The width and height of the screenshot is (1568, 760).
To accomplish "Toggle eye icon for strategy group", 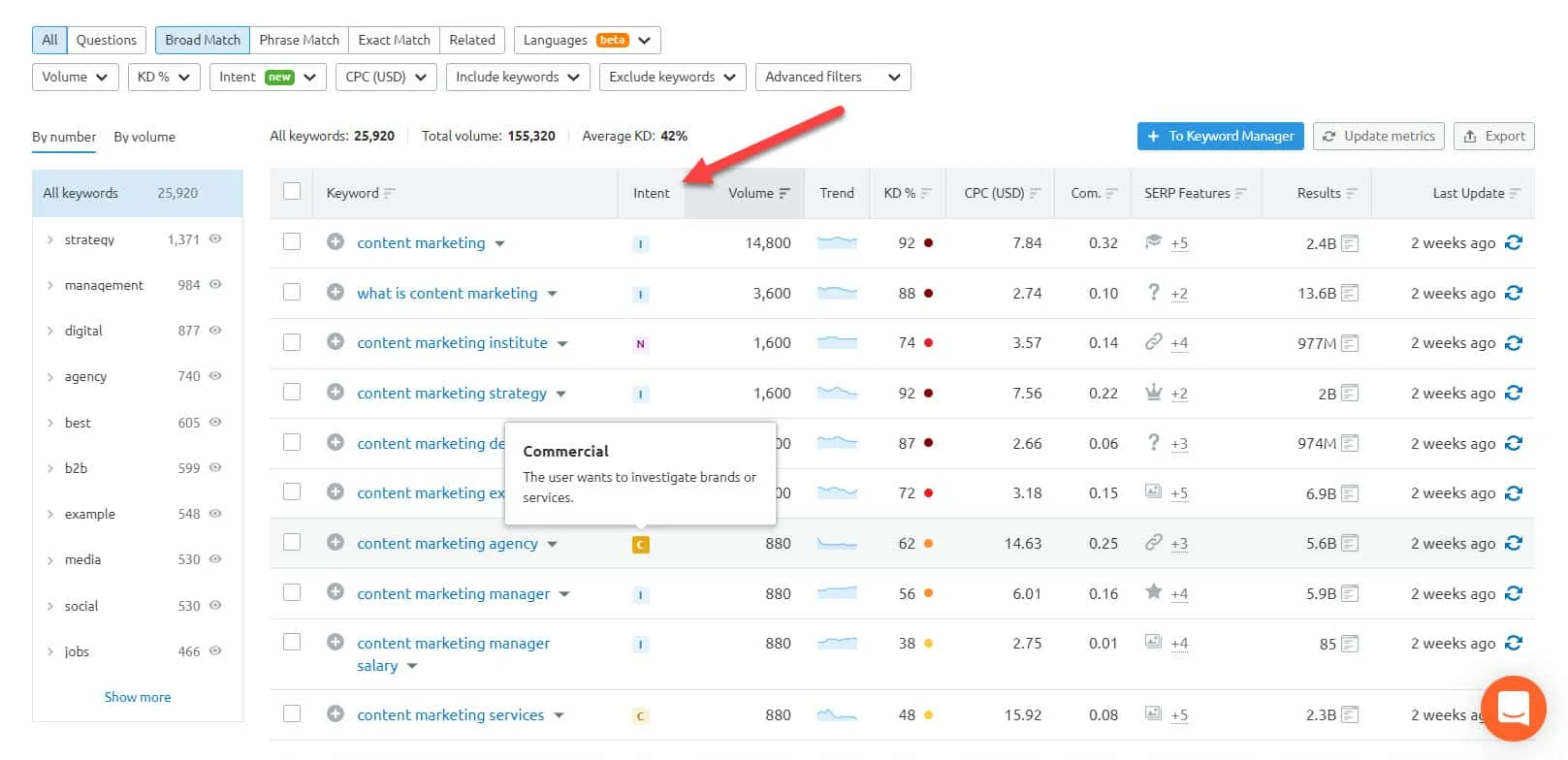I will pos(215,238).
